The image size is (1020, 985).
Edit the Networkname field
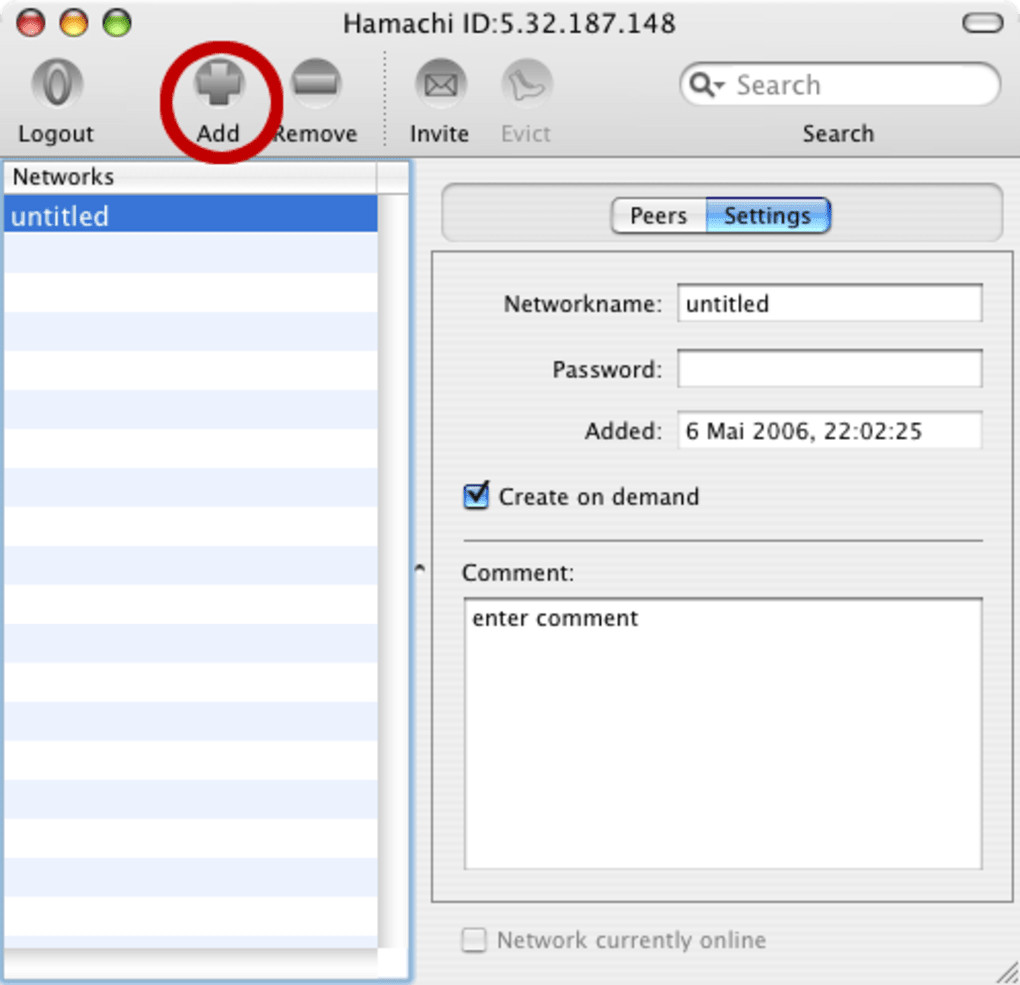pyautogui.click(x=829, y=303)
